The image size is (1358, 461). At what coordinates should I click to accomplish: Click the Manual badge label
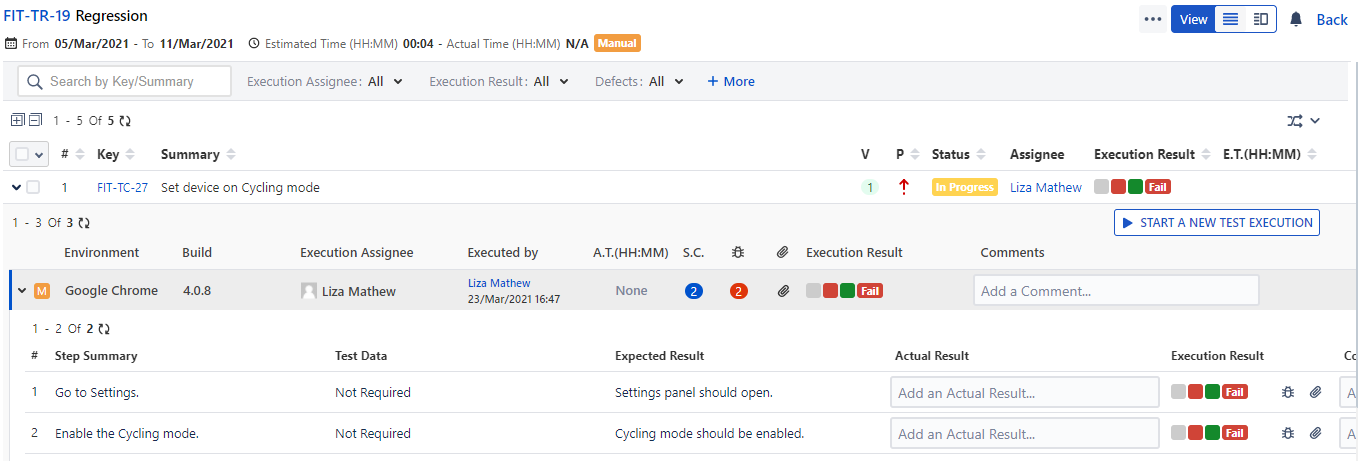pyautogui.click(x=617, y=43)
